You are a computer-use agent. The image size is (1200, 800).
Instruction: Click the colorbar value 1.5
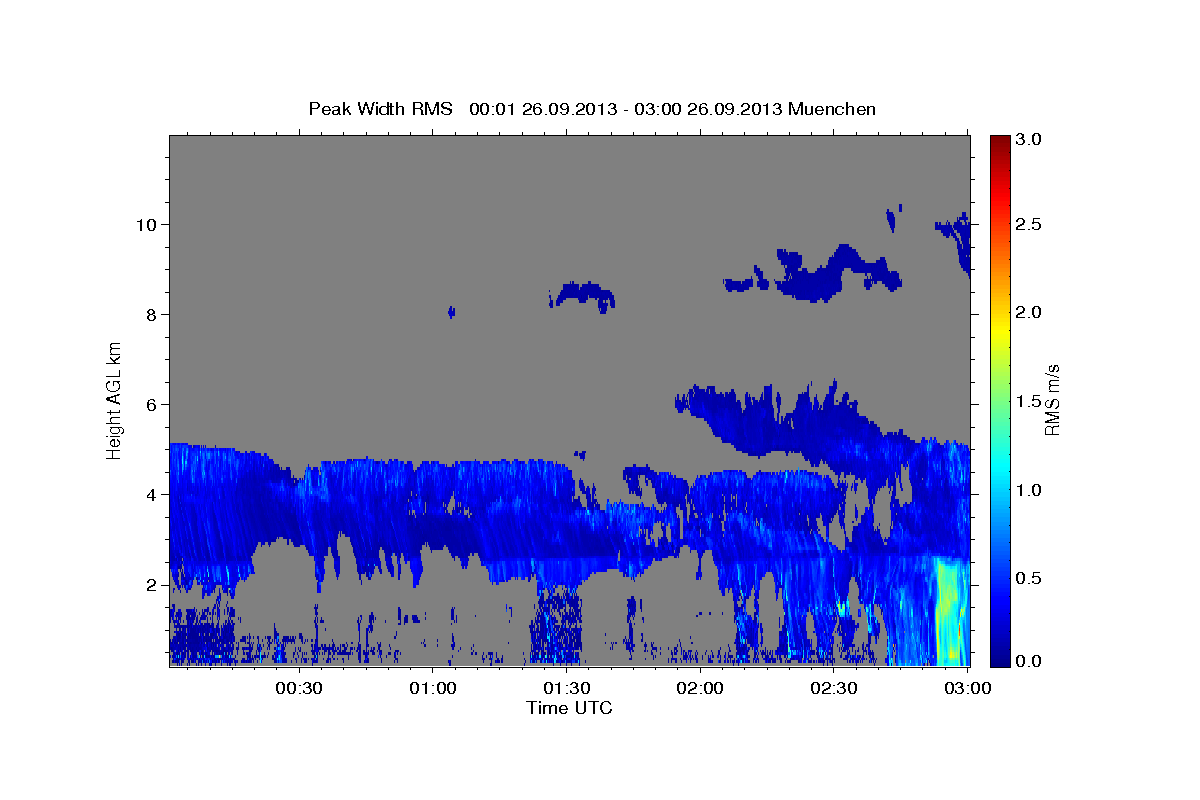click(1030, 401)
